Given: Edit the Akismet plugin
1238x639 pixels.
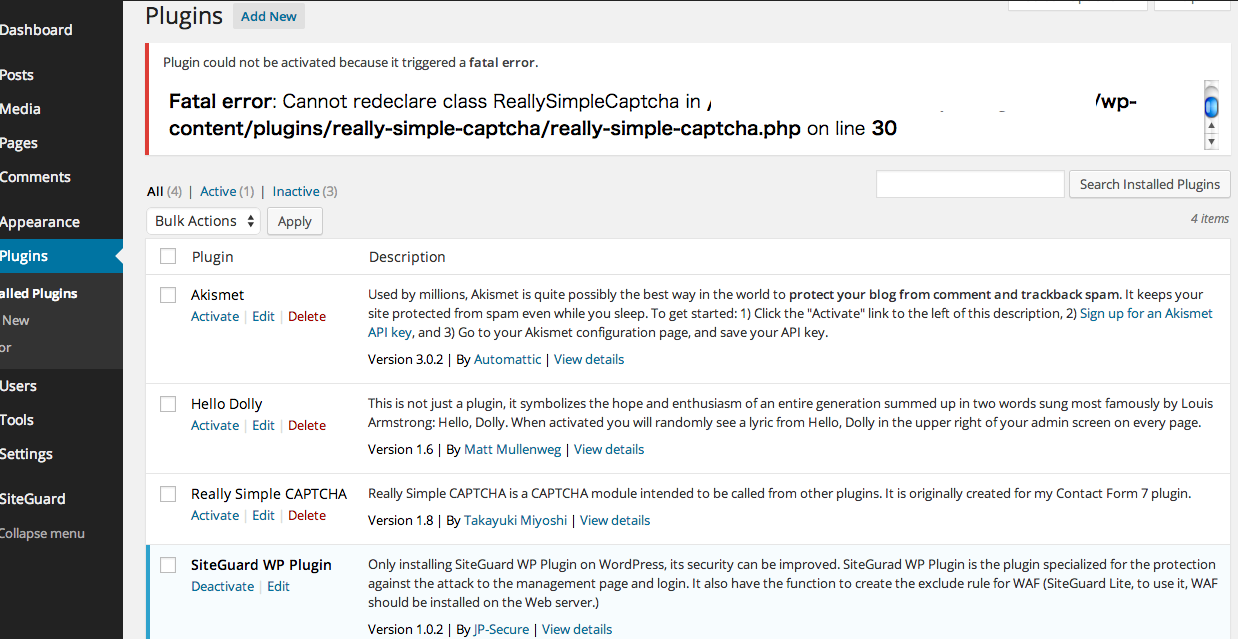Looking at the screenshot, I should click(263, 316).
